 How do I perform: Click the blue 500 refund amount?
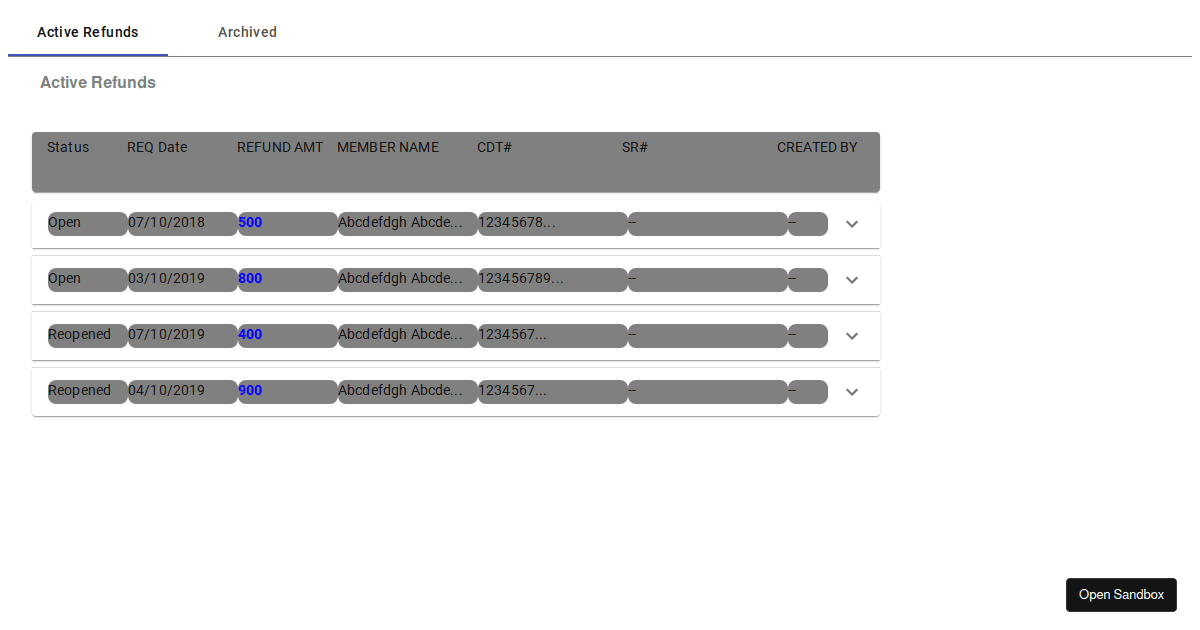pos(250,222)
